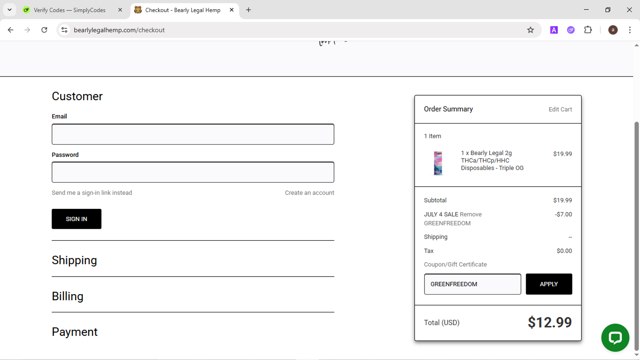The width and height of the screenshot is (640, 360).
Task: Click the Billing section heading
Action: click(x=67, y=296)
